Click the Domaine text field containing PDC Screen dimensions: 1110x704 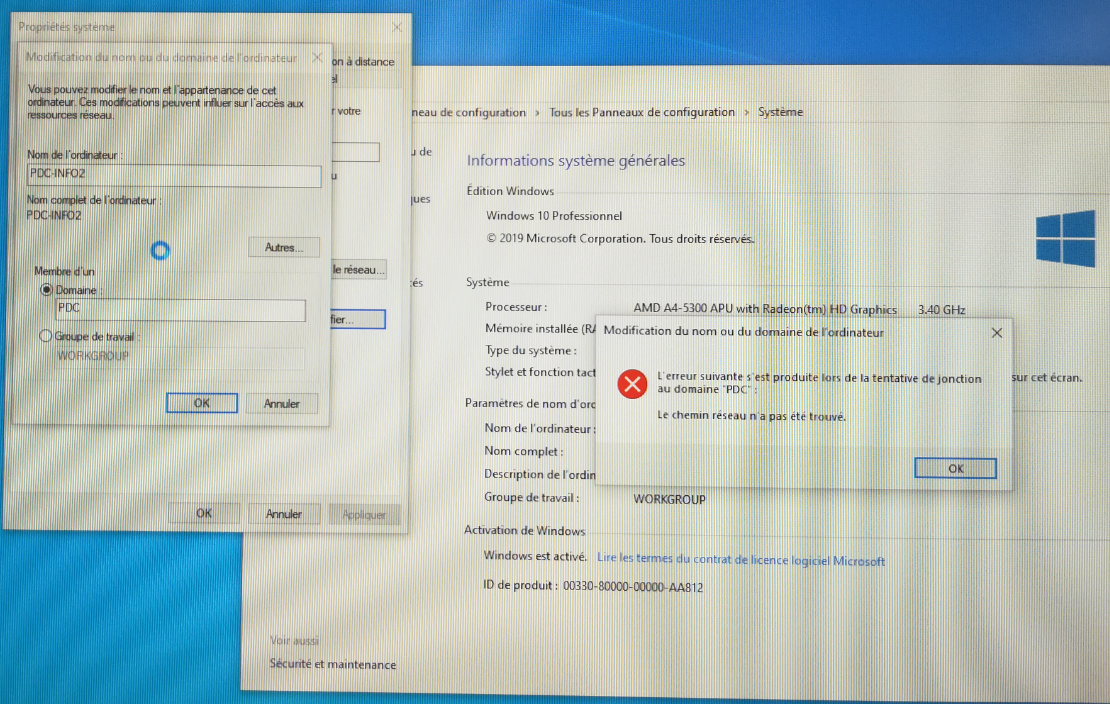click(x=181, y=310)
